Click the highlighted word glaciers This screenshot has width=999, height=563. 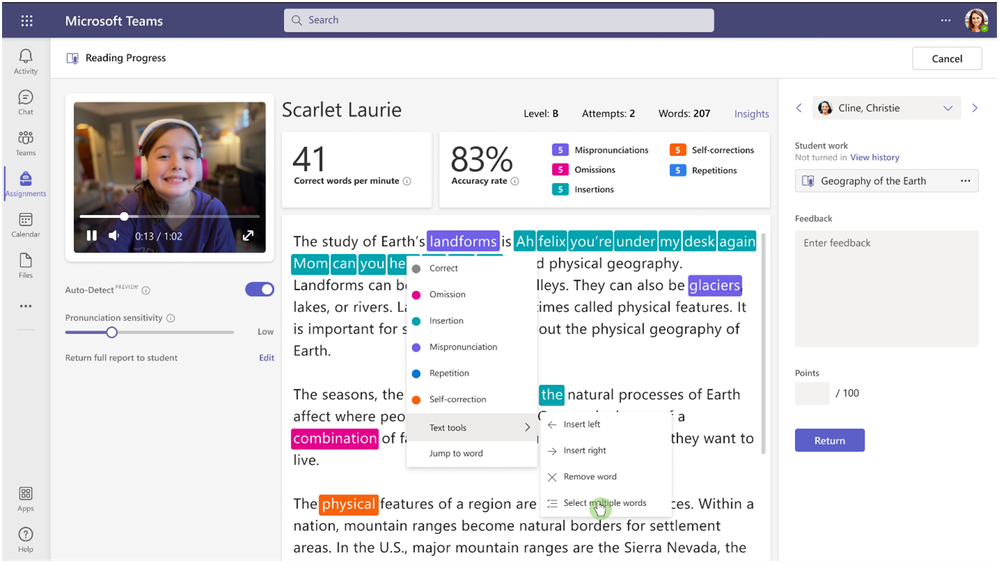click(715, 285)
